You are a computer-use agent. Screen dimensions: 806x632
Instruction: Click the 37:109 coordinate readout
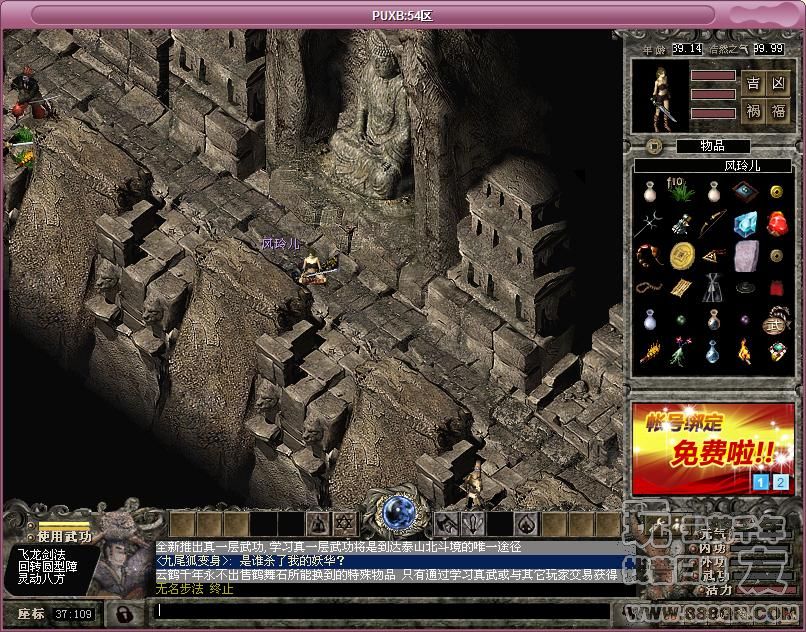pyautogui.click(x=74, y=614)
